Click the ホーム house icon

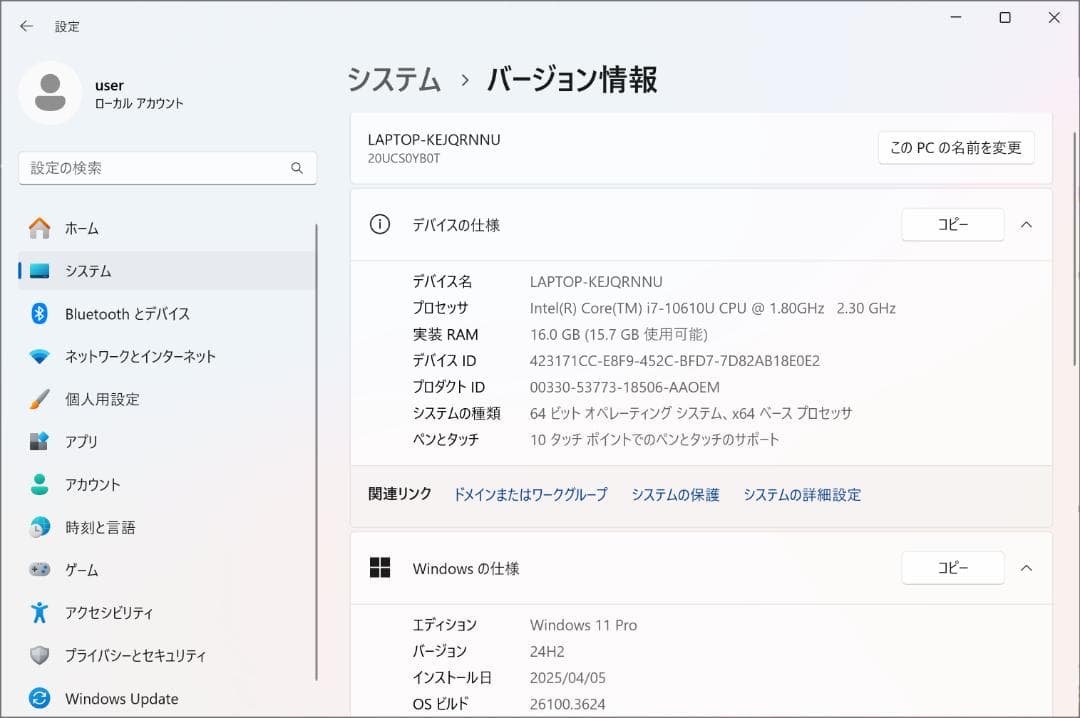tap(39, 228)
